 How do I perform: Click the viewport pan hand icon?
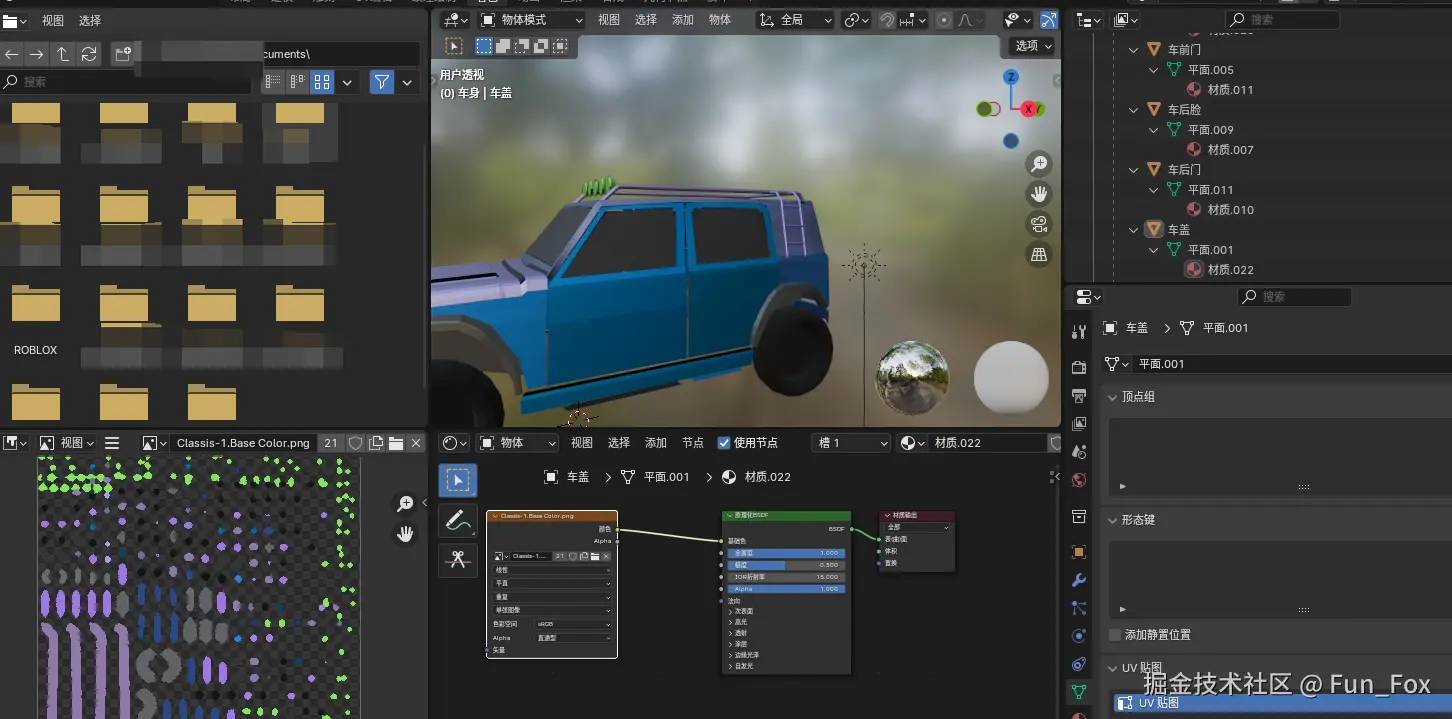(1039, 193)
